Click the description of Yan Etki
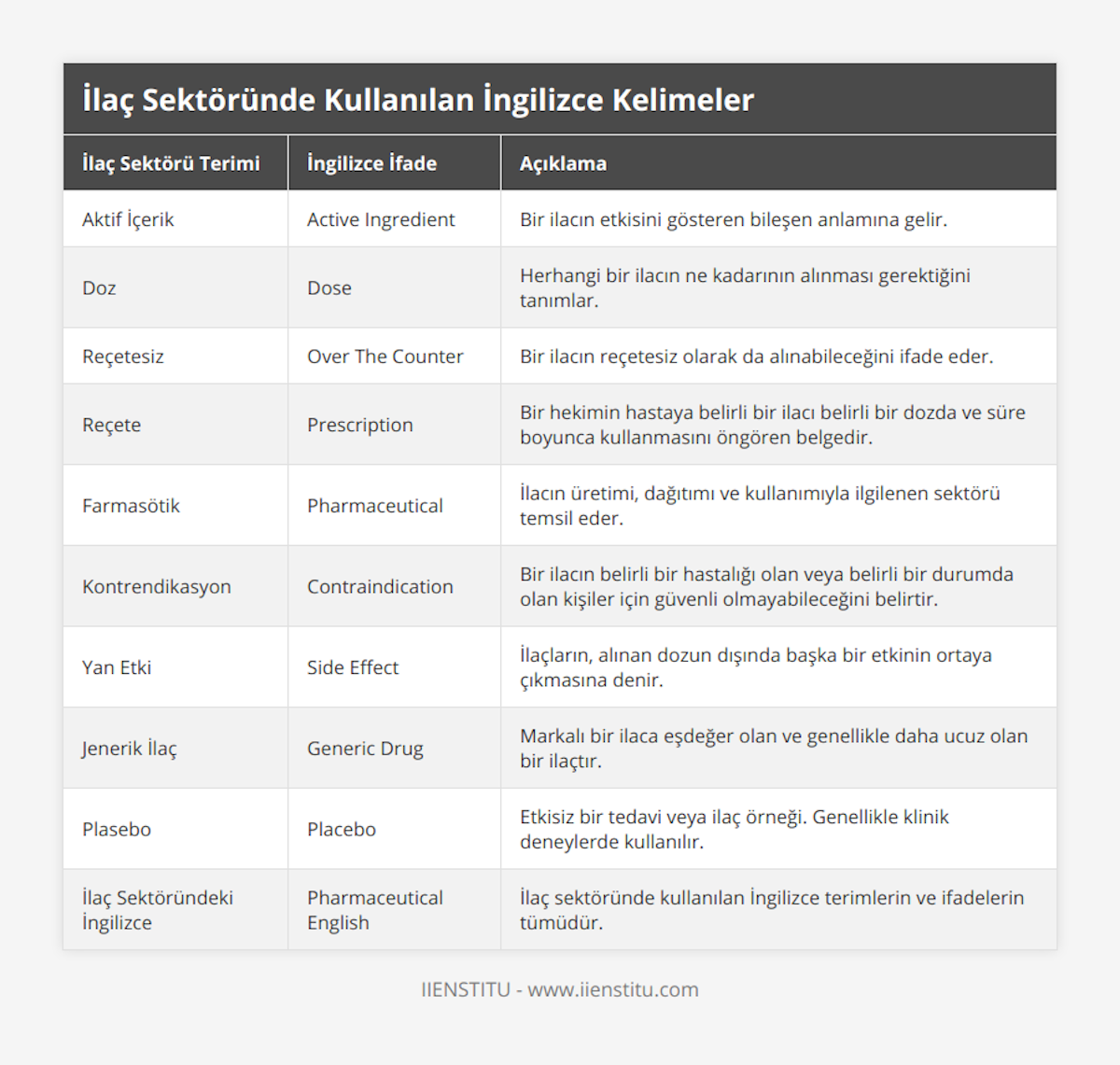The image size is (1120, 1065). [x=755, y=667]
